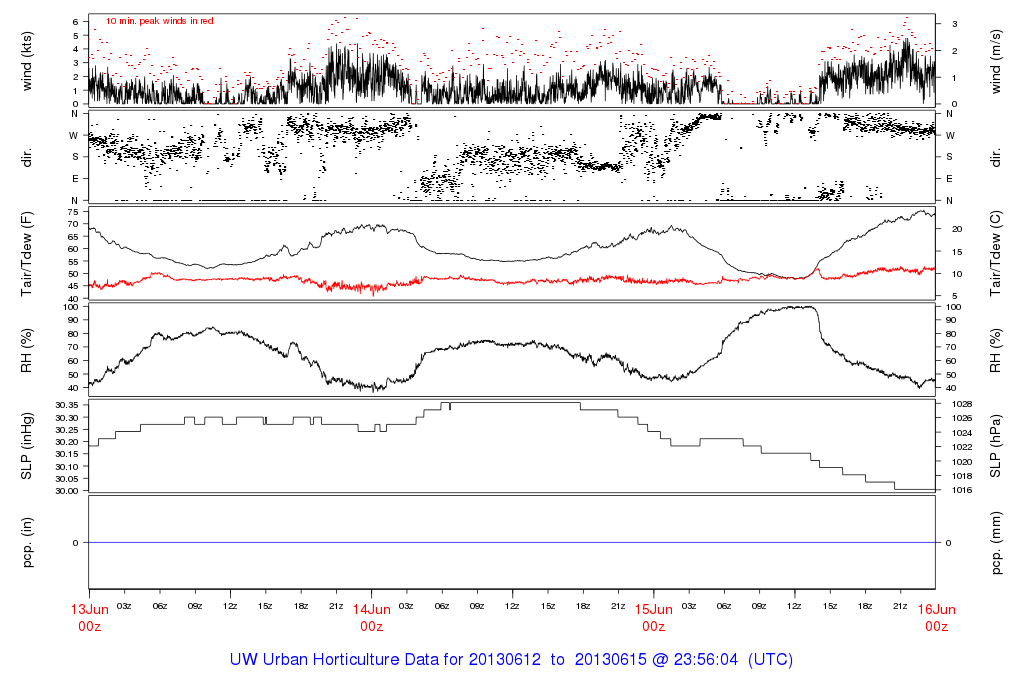Select the 'wind (kts)' axis label
1024x700 pixels.
coord(27,61)
